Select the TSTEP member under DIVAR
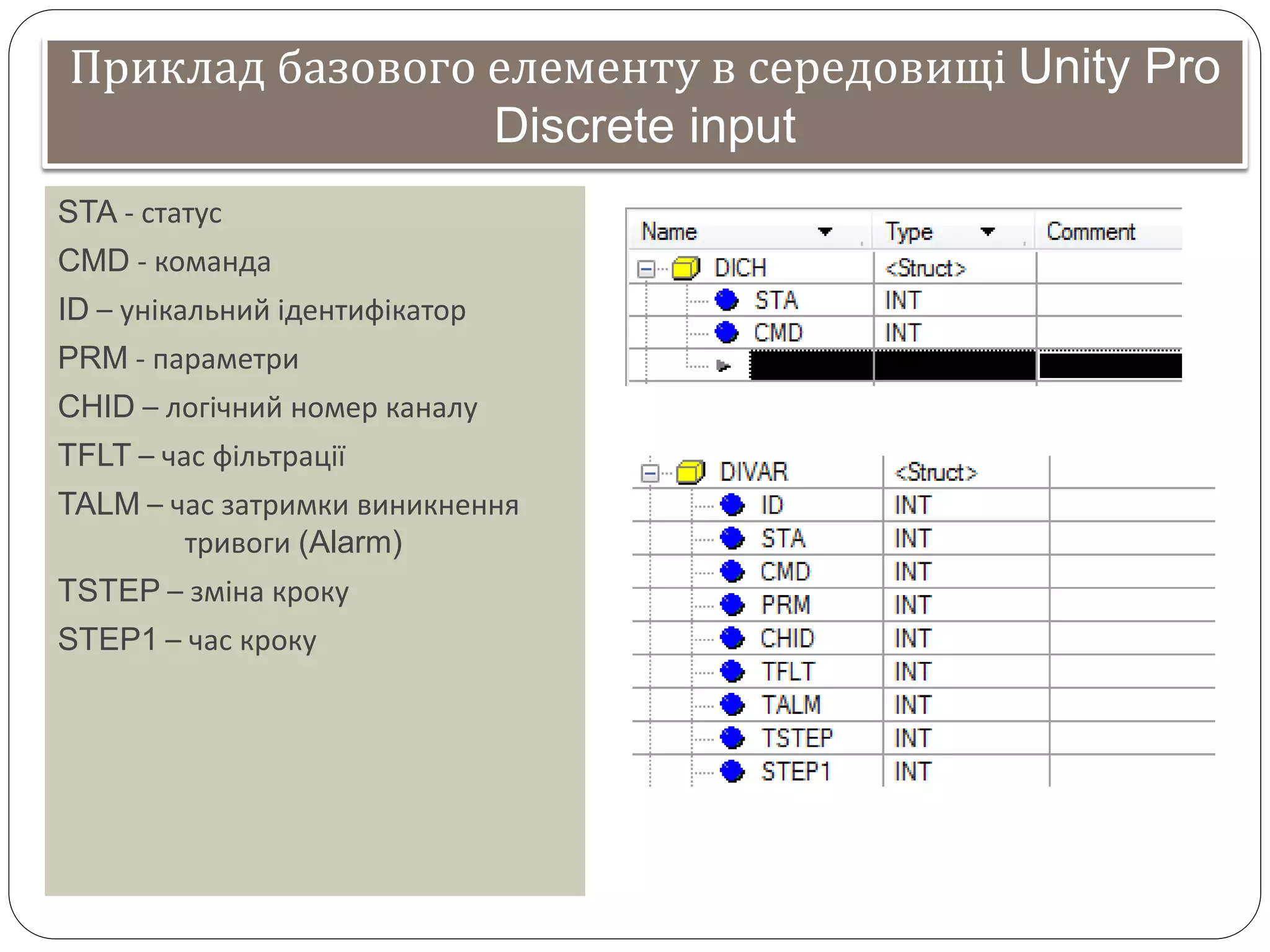Screen dimensions: 1270x952 797,738
